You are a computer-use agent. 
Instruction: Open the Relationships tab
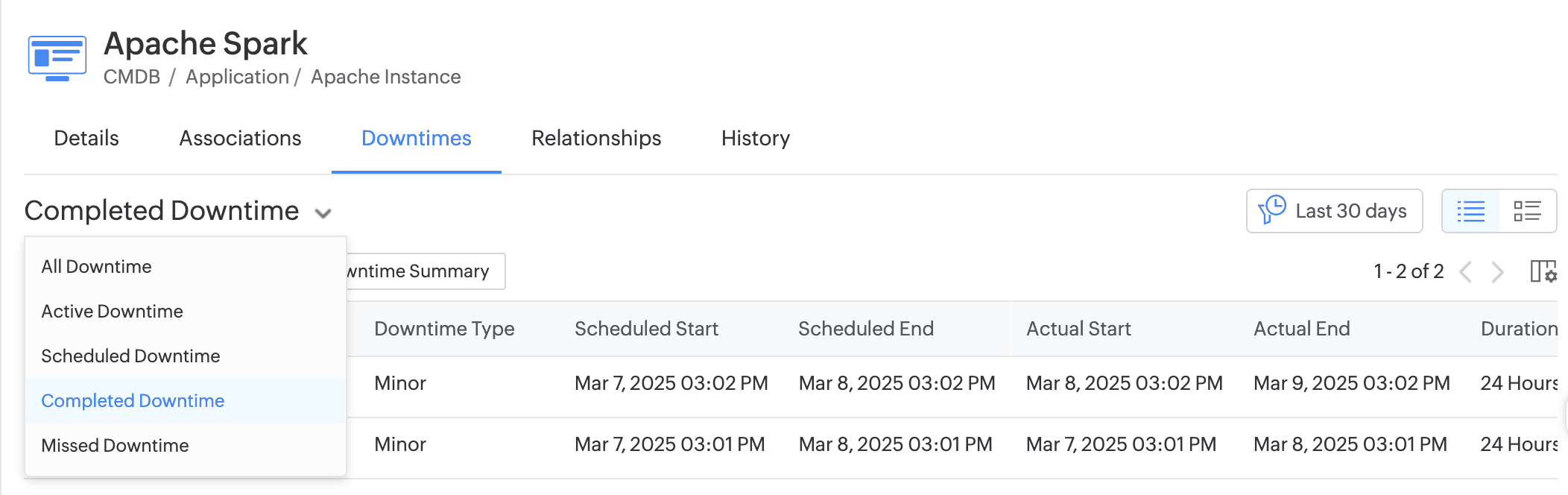[595, 139]
